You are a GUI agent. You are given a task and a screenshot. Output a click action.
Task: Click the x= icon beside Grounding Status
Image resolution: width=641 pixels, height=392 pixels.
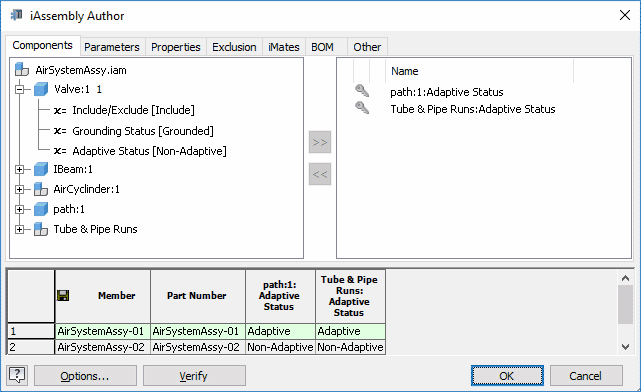(x=60, y=131)
